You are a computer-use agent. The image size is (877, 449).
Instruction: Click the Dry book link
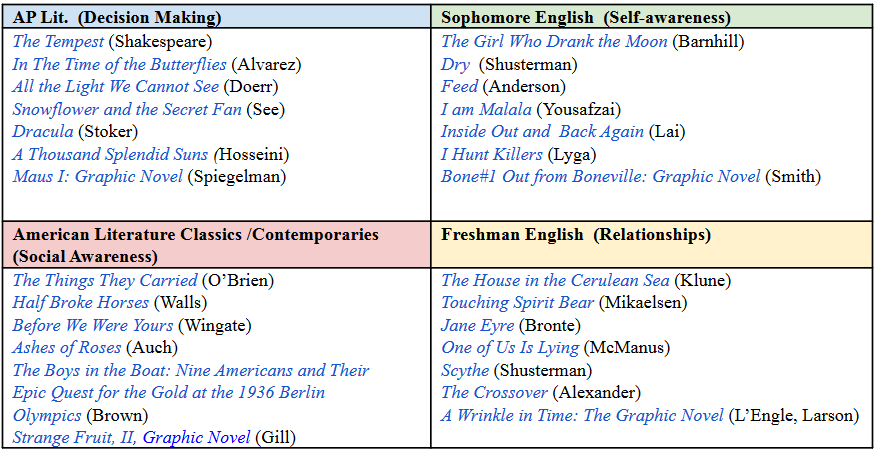[x=455, y=64]
